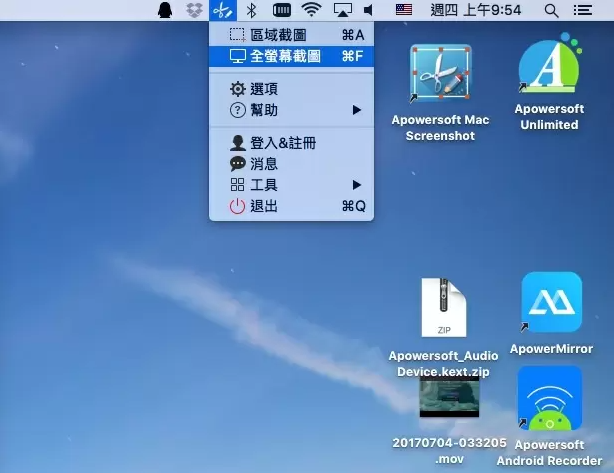This screenshot has width=614, height=473.
Task: Choose 區域截圖 regional screenshot
Action: point(291,35)
